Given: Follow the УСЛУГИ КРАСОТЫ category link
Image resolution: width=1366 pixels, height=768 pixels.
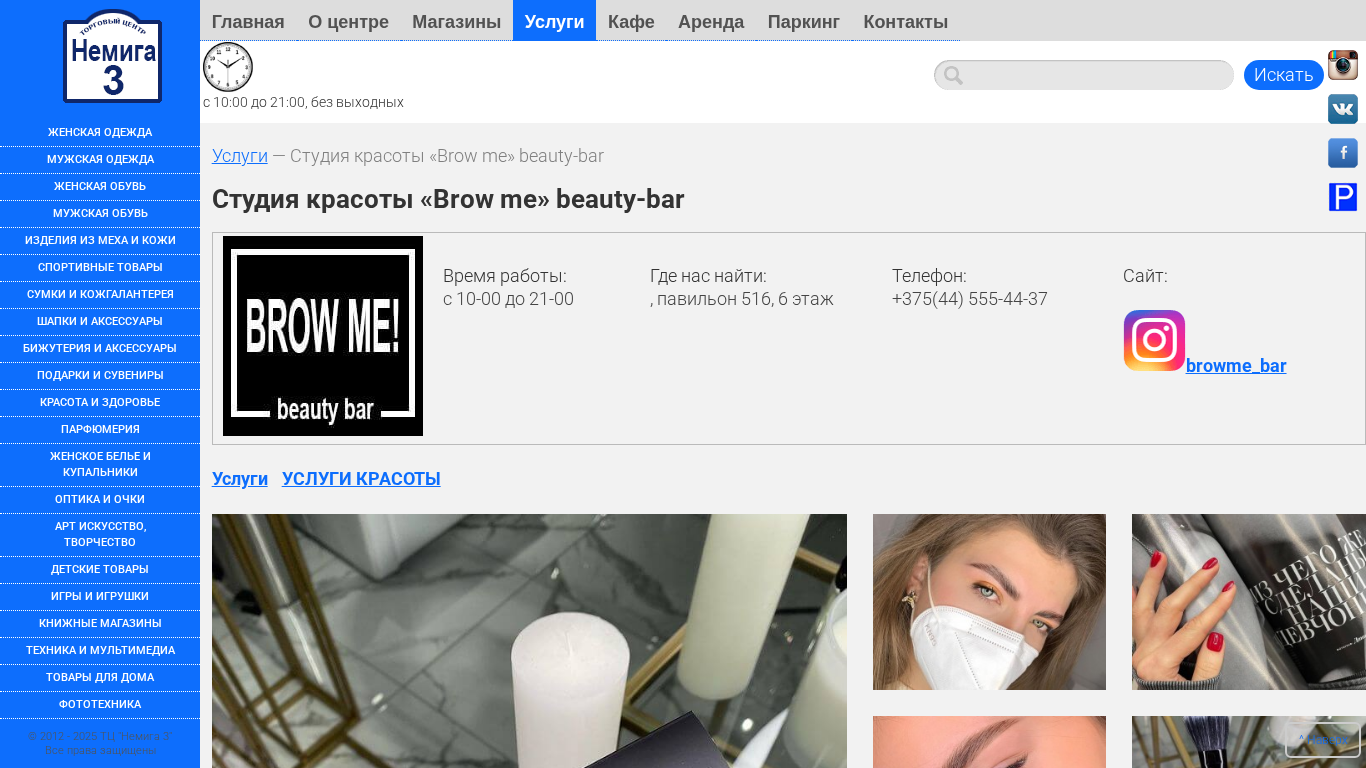Looking at the screenshot, I should pyautogui.click(x=361, y=479).
